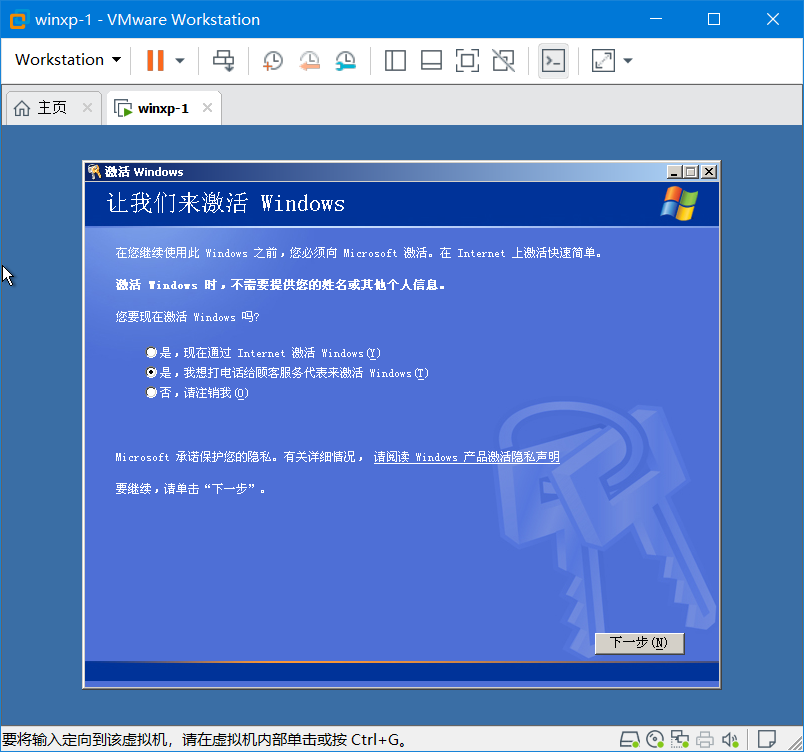This screenshot has width=804, height=752.
Task: Revert virtual machine to previous snapshot
Action: [310, 60]
